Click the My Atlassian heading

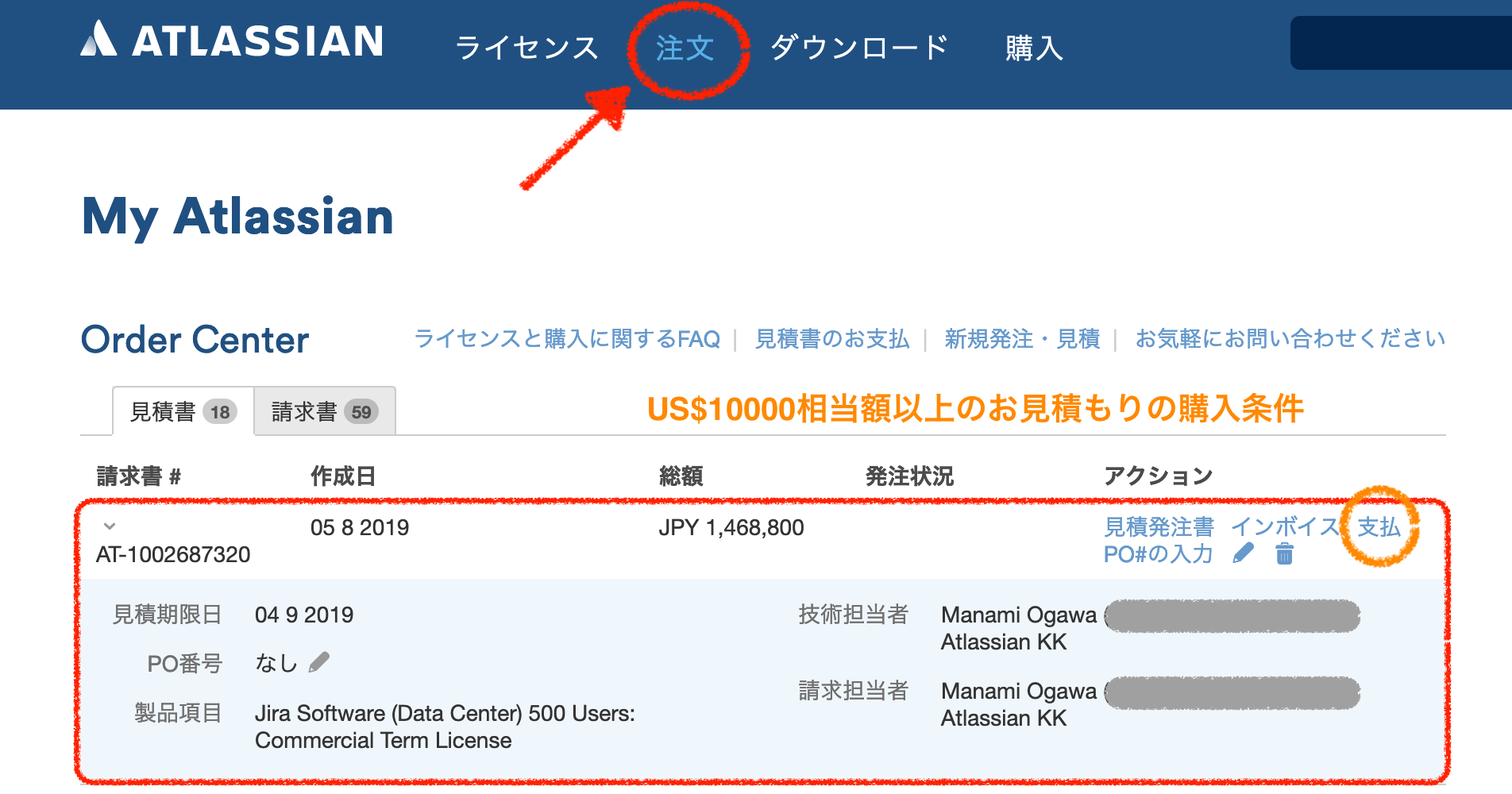pyautogui.click(x=238, y=217)
